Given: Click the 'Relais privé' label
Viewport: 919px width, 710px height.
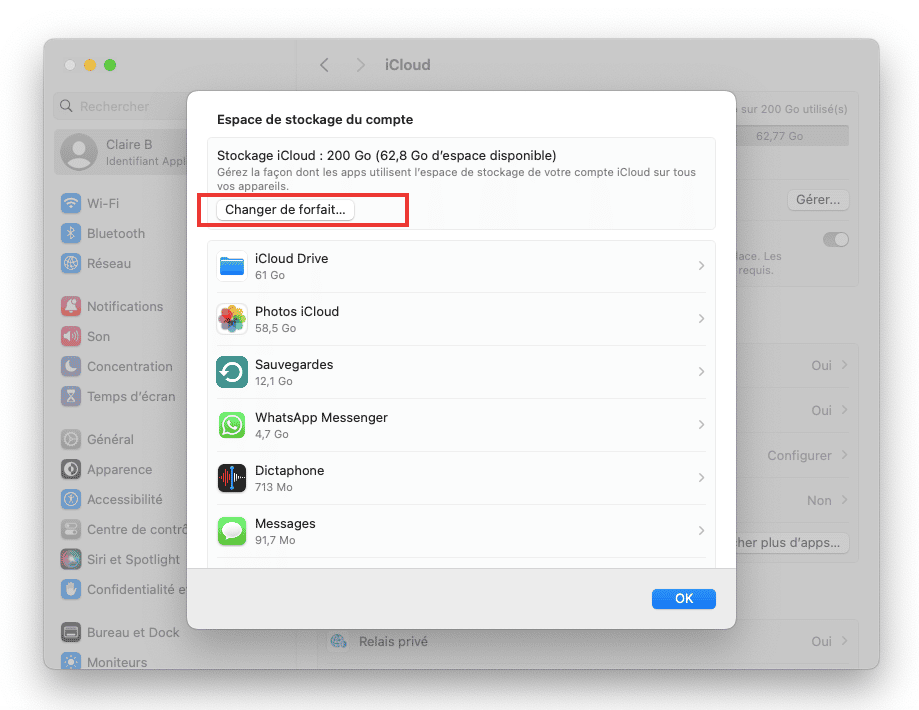Looking at the screenshot, I should [x=393, y=641].
